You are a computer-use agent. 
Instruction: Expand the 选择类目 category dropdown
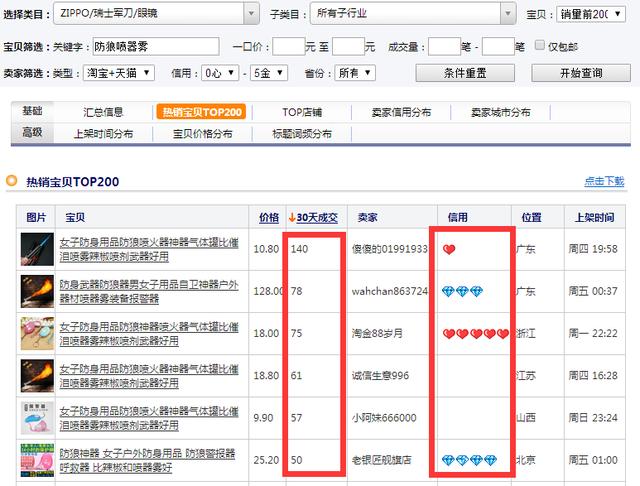coord(156,13)
